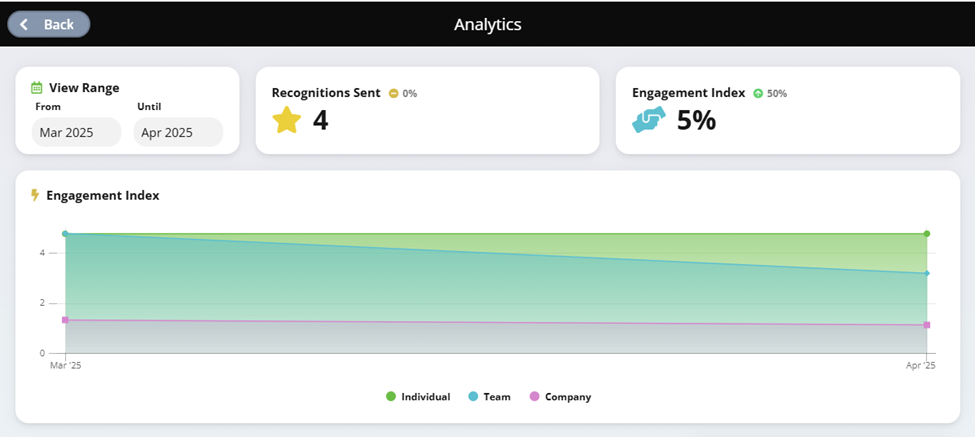Click the blue handshake Engagement icon
This screenshot has height=437, width=975.
click(x=649, y=119)
